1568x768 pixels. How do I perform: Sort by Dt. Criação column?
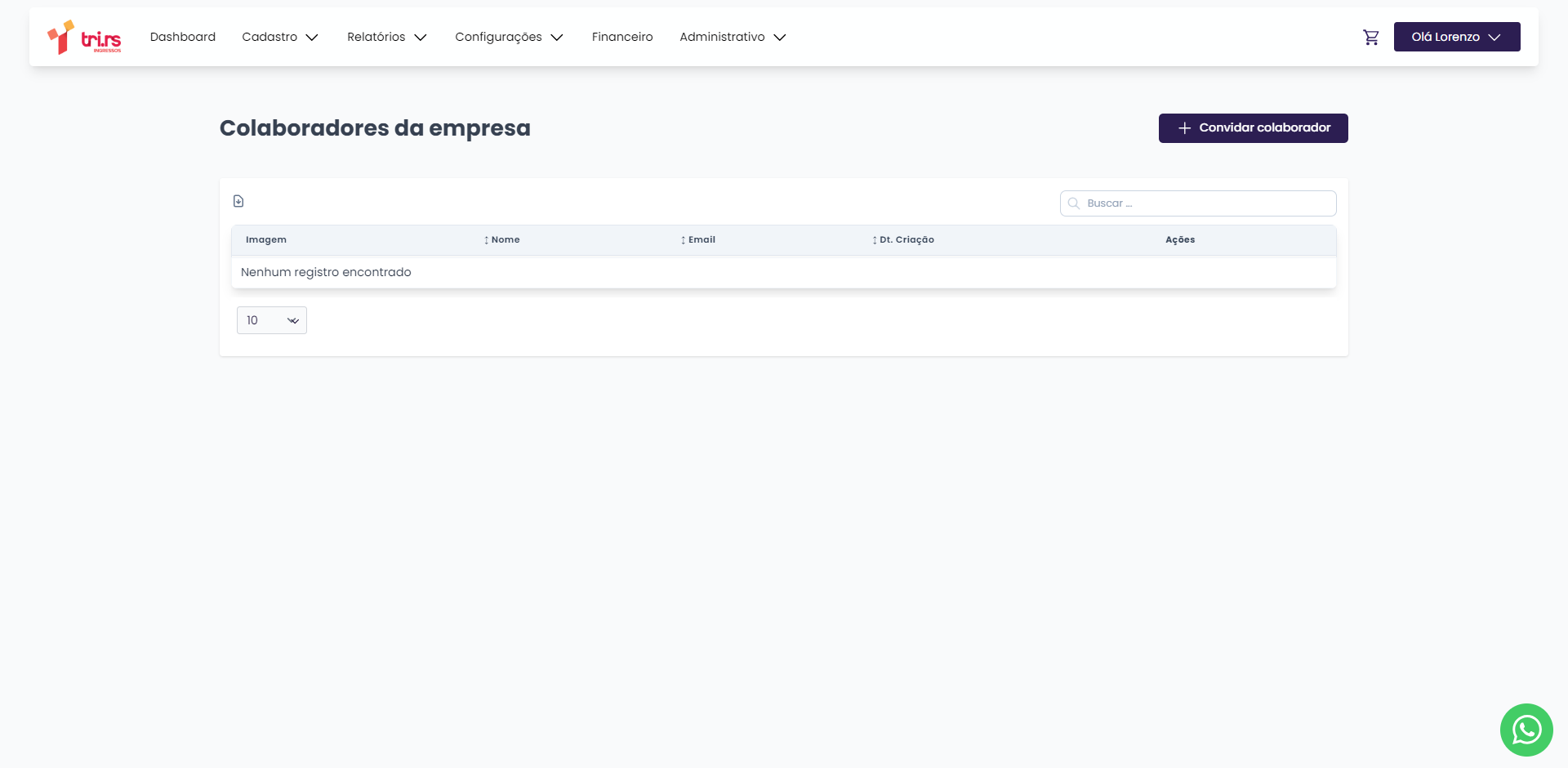point(903,240)
